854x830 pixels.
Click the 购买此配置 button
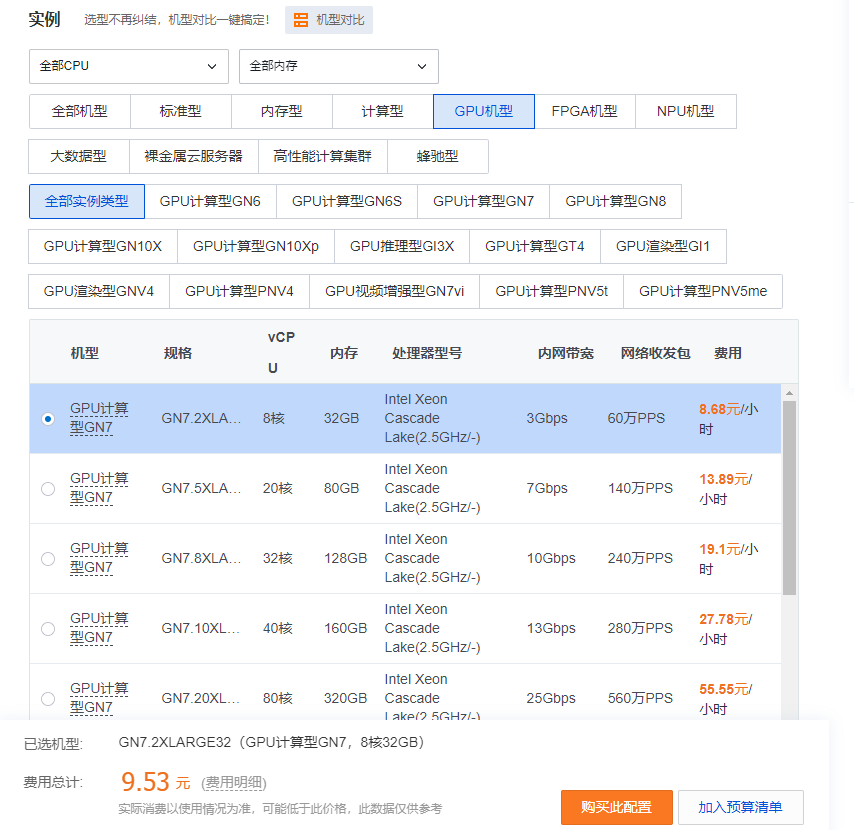617,807
